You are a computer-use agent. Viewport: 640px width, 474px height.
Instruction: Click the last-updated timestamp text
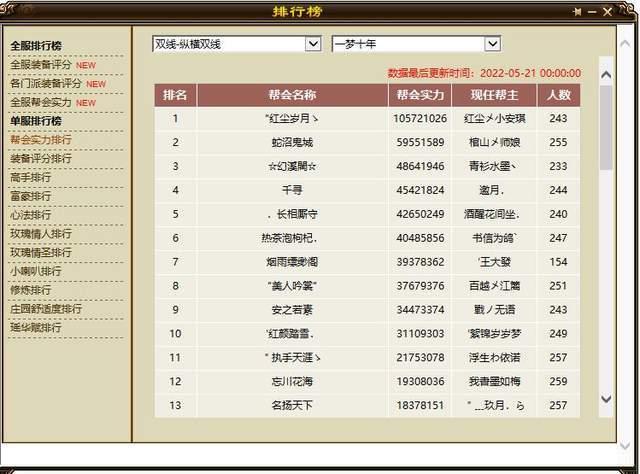(x=484, y=73)
